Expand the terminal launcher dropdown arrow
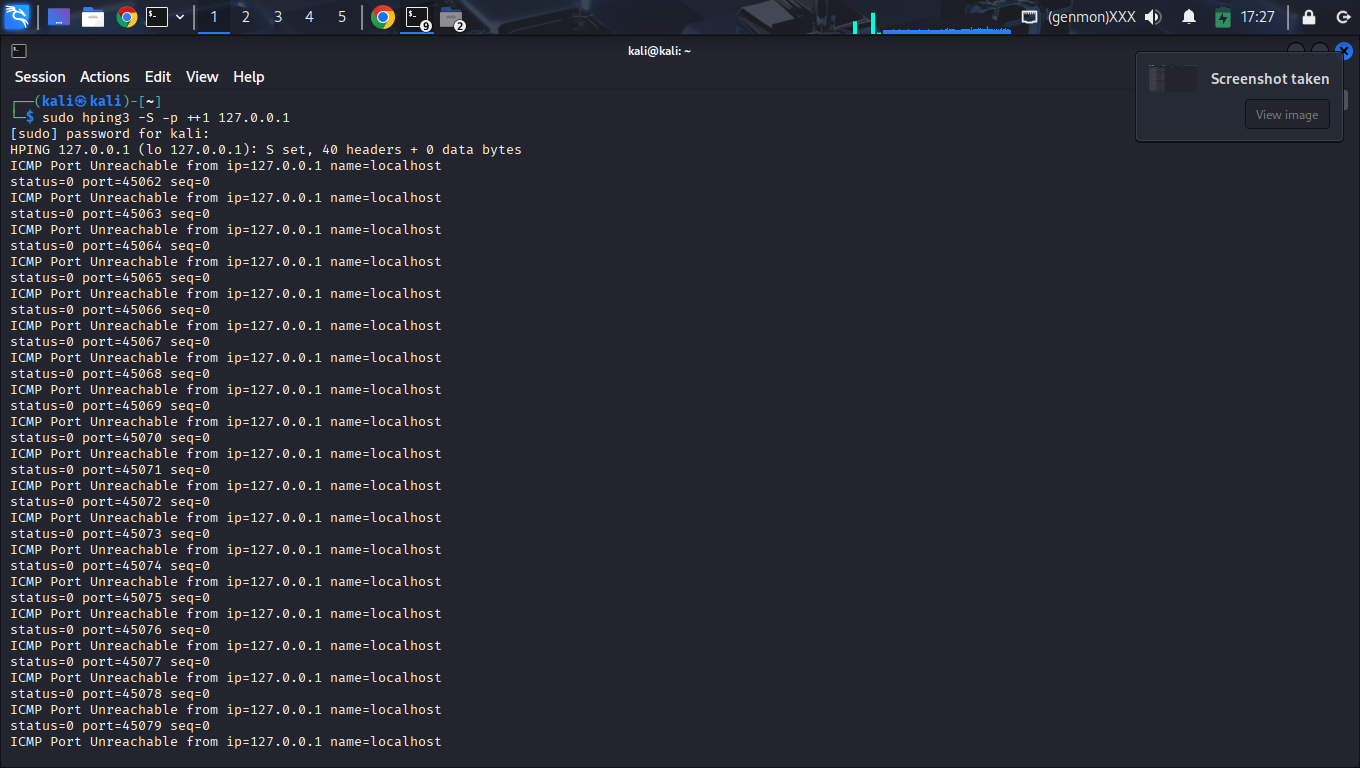The width and height of the screenshot is (1360, 768). pos(180,17)
